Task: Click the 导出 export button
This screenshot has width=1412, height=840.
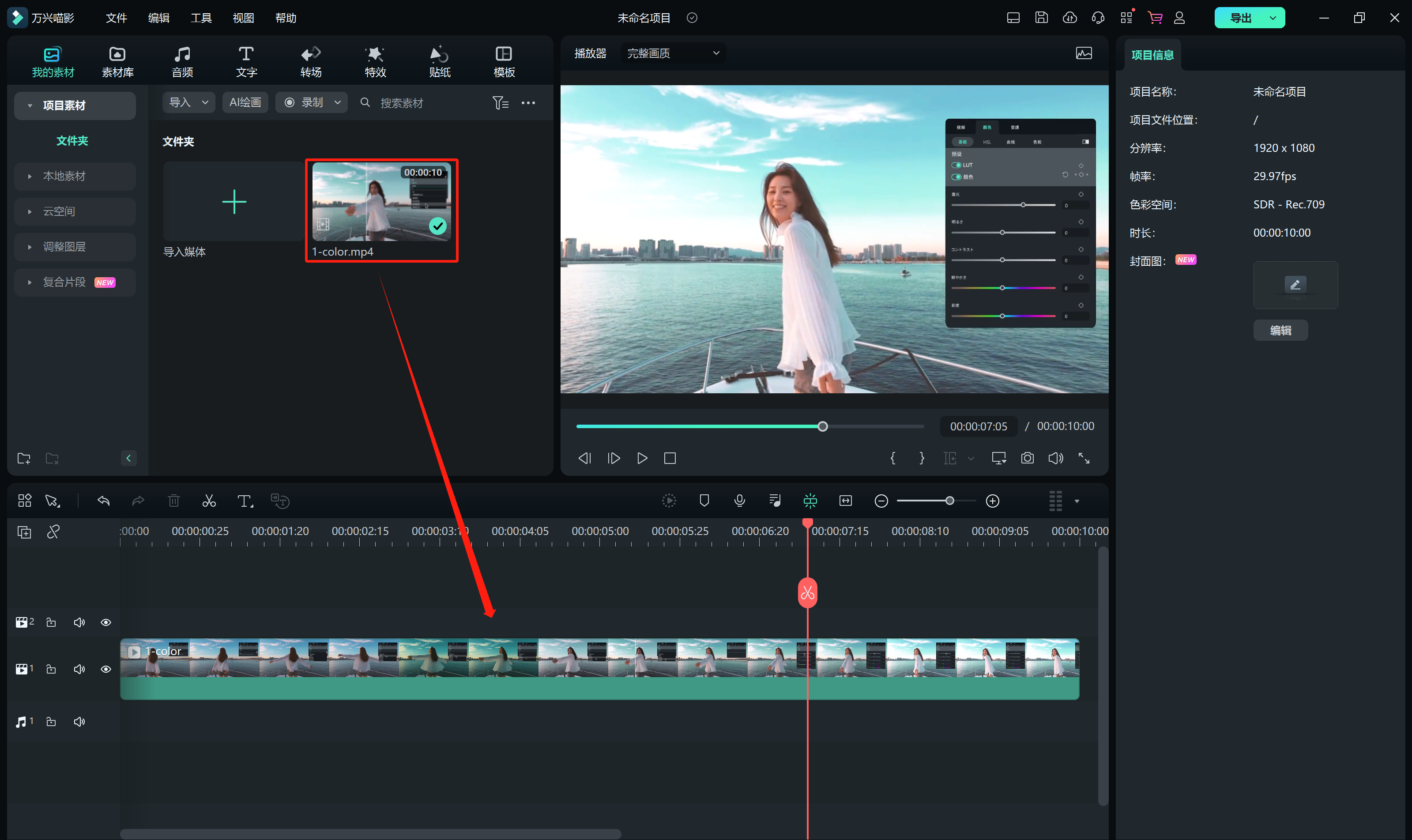Action: click(1240, 18)
